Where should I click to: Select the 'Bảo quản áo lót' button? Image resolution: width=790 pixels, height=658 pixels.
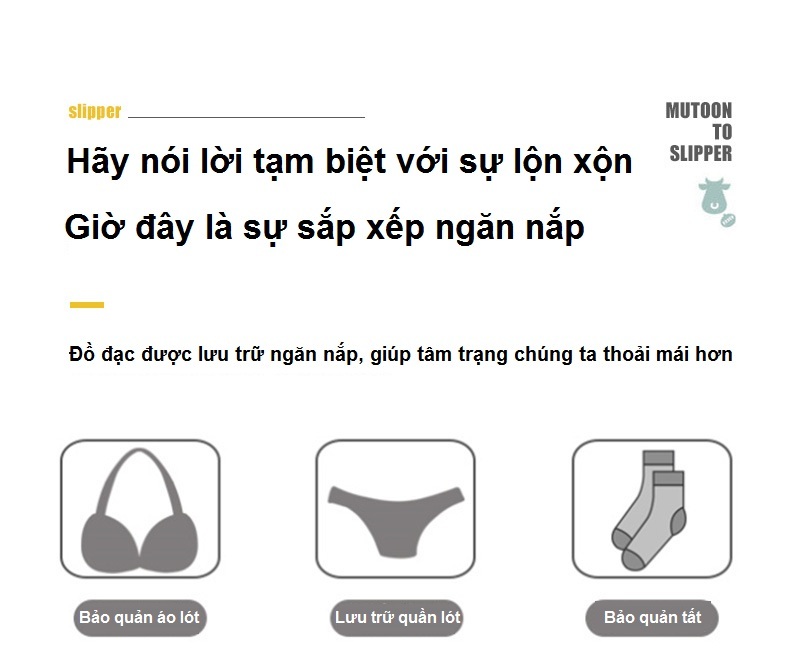[x=140, y=618]
